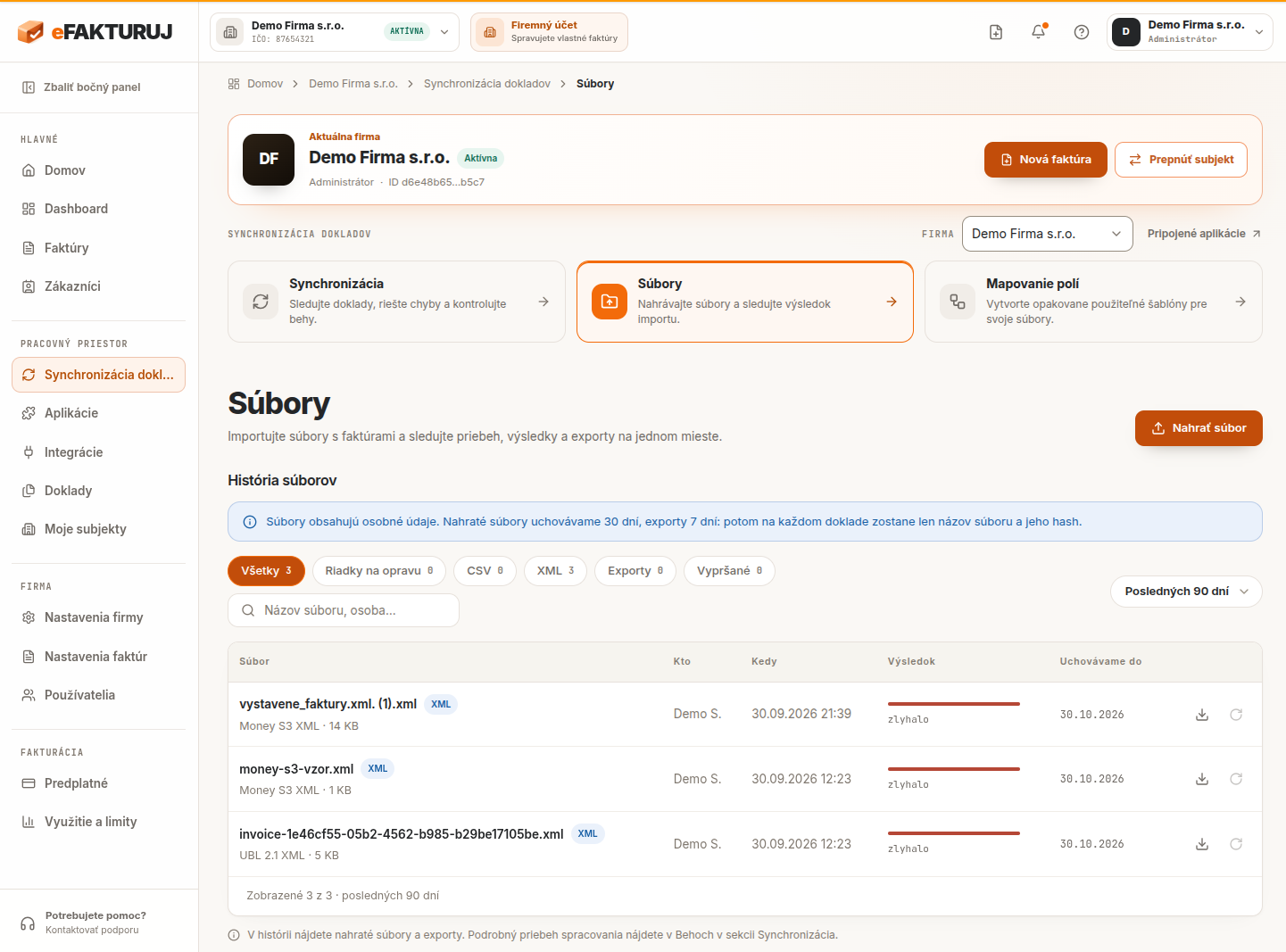Click Prepnúť subjekt button

[x=1181, y=160]
